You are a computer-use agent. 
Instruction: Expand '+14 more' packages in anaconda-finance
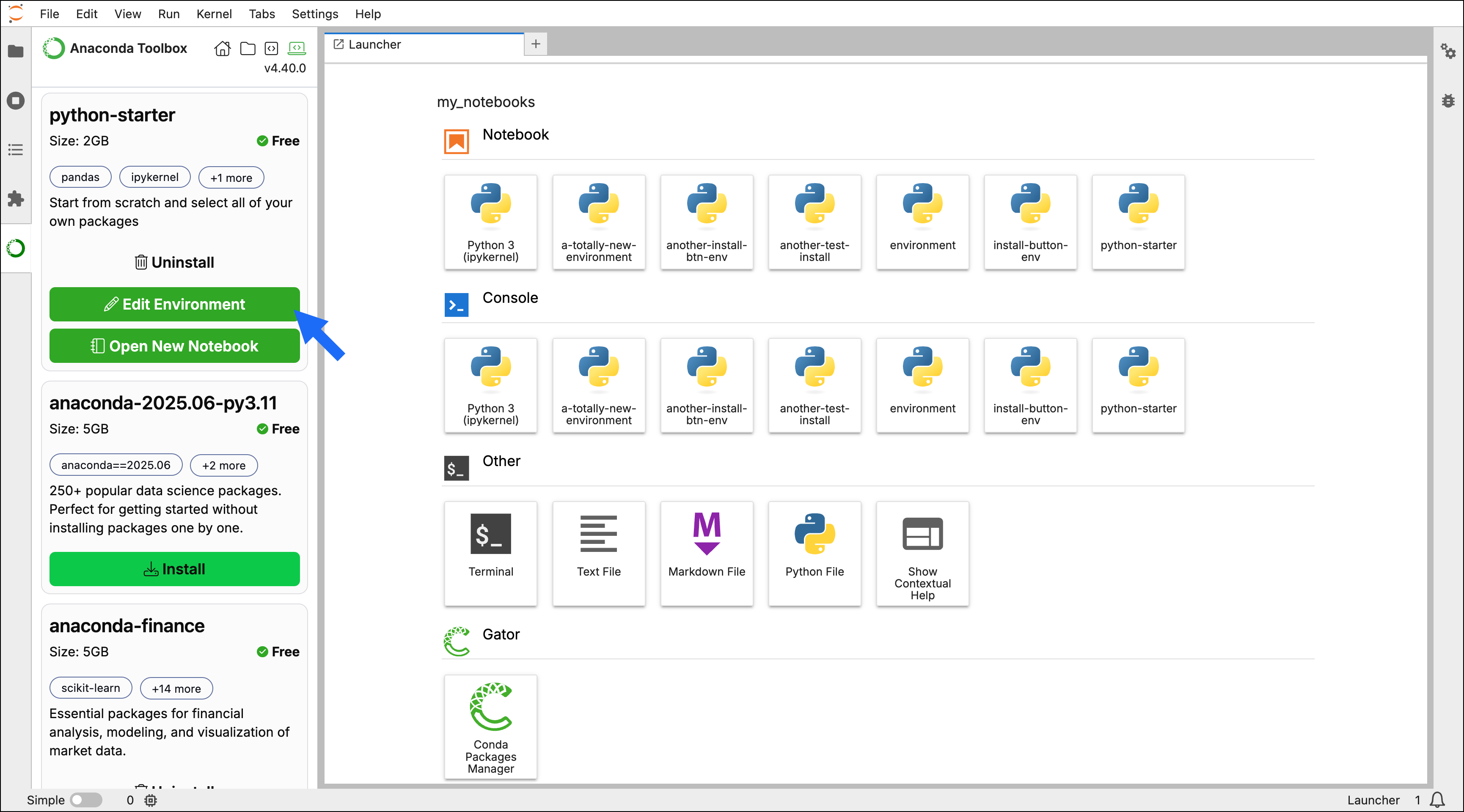(176, 688)
